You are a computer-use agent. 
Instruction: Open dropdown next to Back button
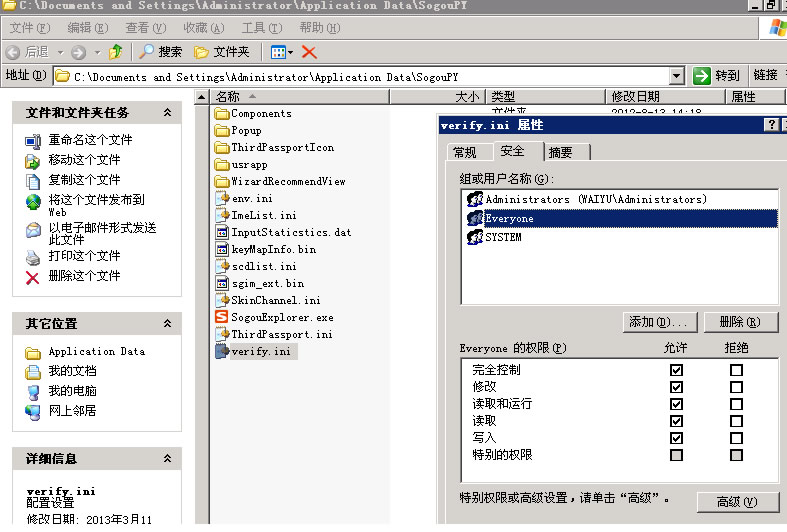pyautogui.click(x=60, y=52)
